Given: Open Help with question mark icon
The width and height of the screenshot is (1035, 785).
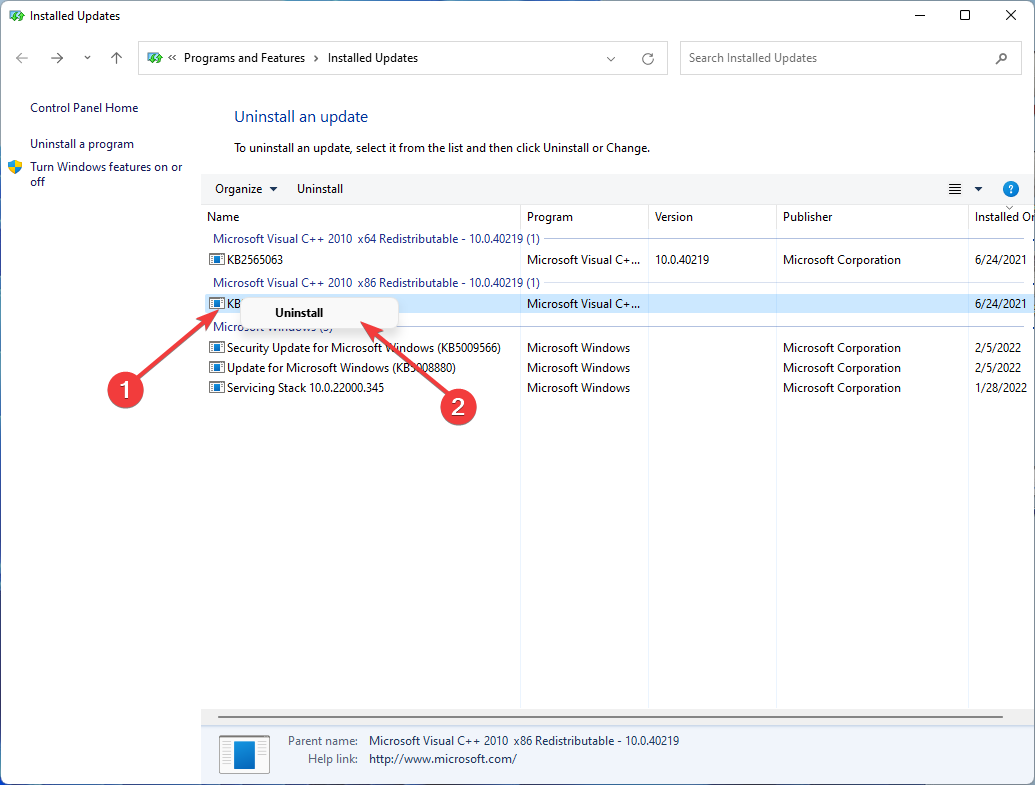Looking at the screenshot, I should pos(1010,189).
